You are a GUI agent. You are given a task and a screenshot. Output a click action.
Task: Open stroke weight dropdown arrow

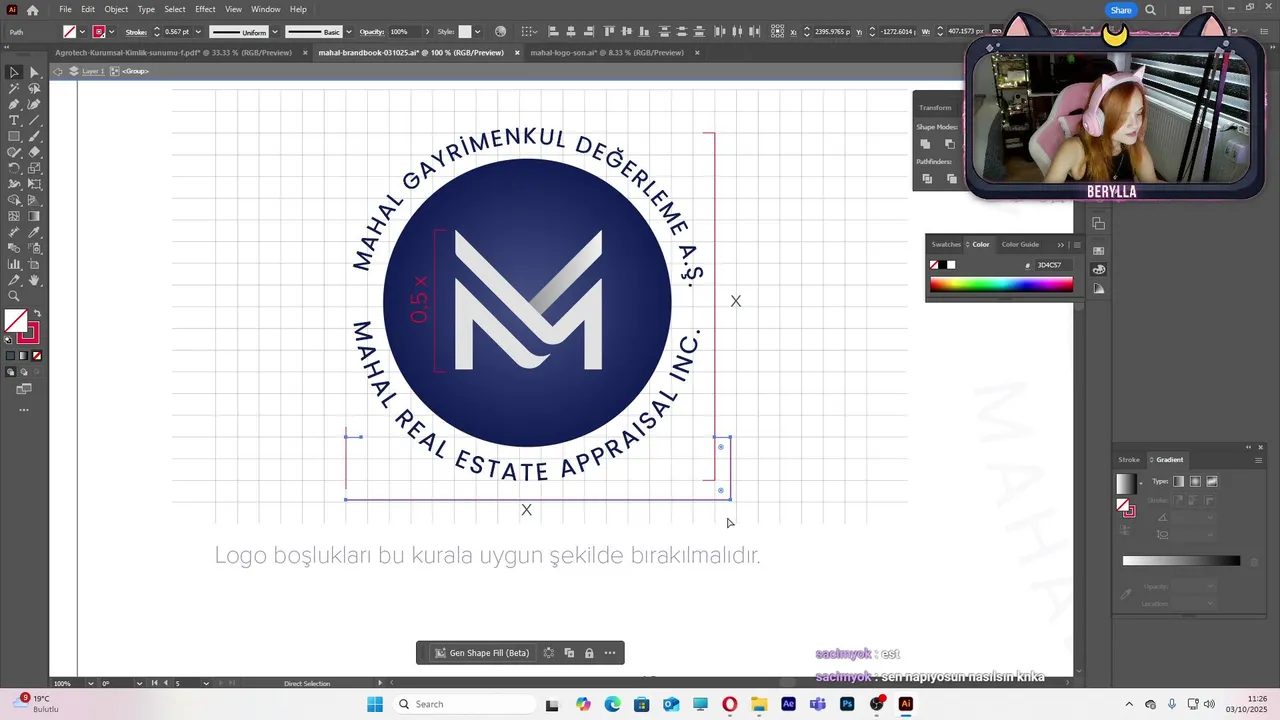200,32
